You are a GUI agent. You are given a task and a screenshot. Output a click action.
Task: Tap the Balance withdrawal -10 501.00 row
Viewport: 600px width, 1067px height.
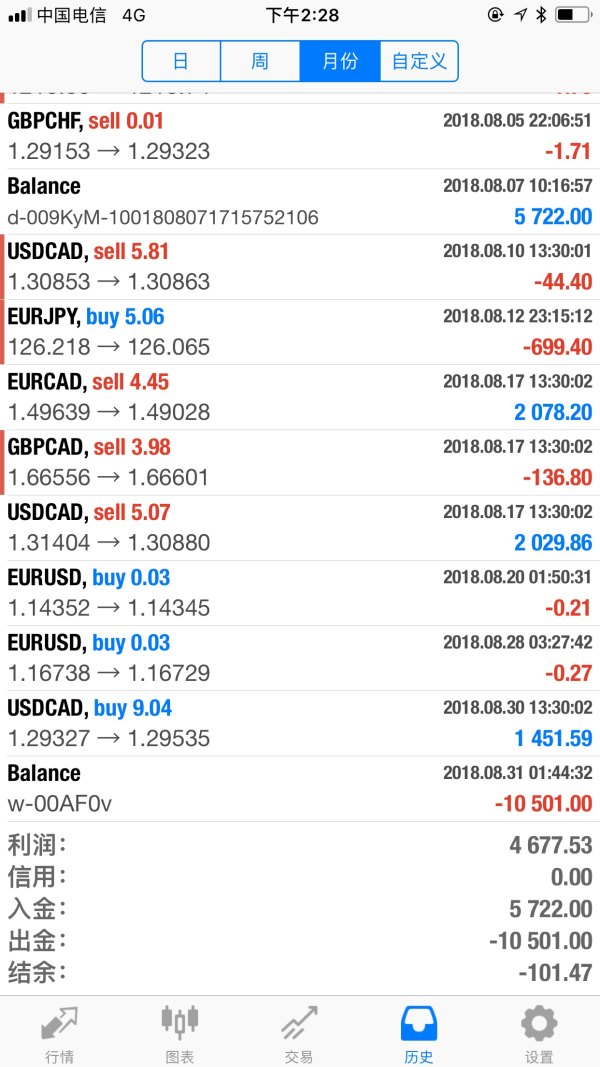[x=300, y=788]
